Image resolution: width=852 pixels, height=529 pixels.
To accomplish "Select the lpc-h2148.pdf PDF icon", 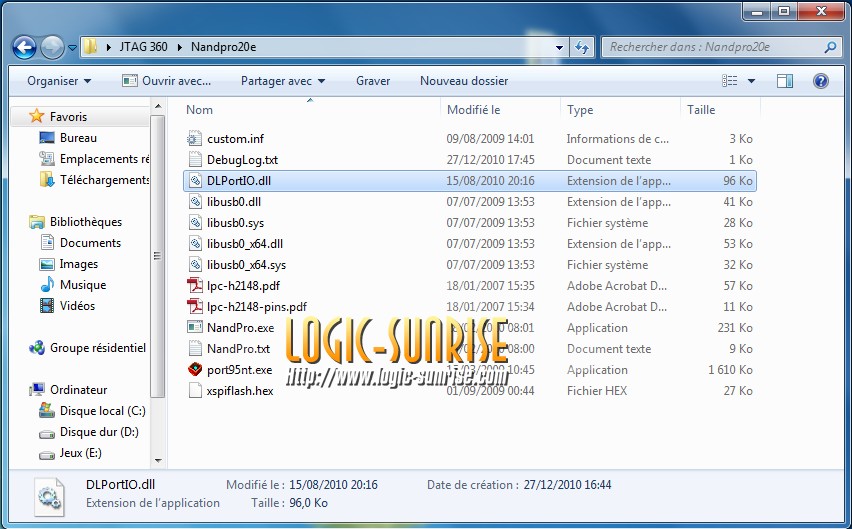I will (195, 286).
